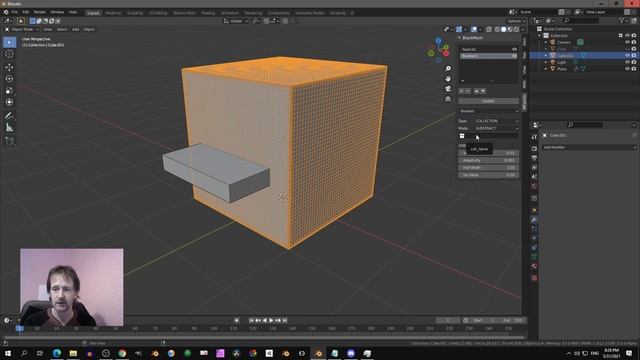Switch to the Modeling workspace tab

[113, 13]
